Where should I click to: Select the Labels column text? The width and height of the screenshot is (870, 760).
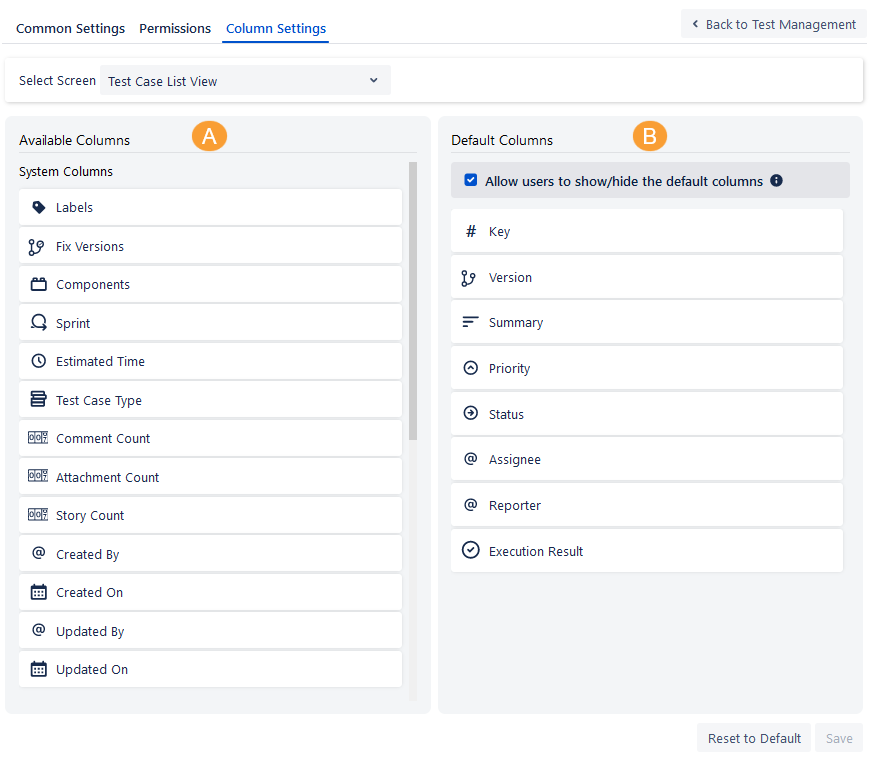tap(74, 207)
